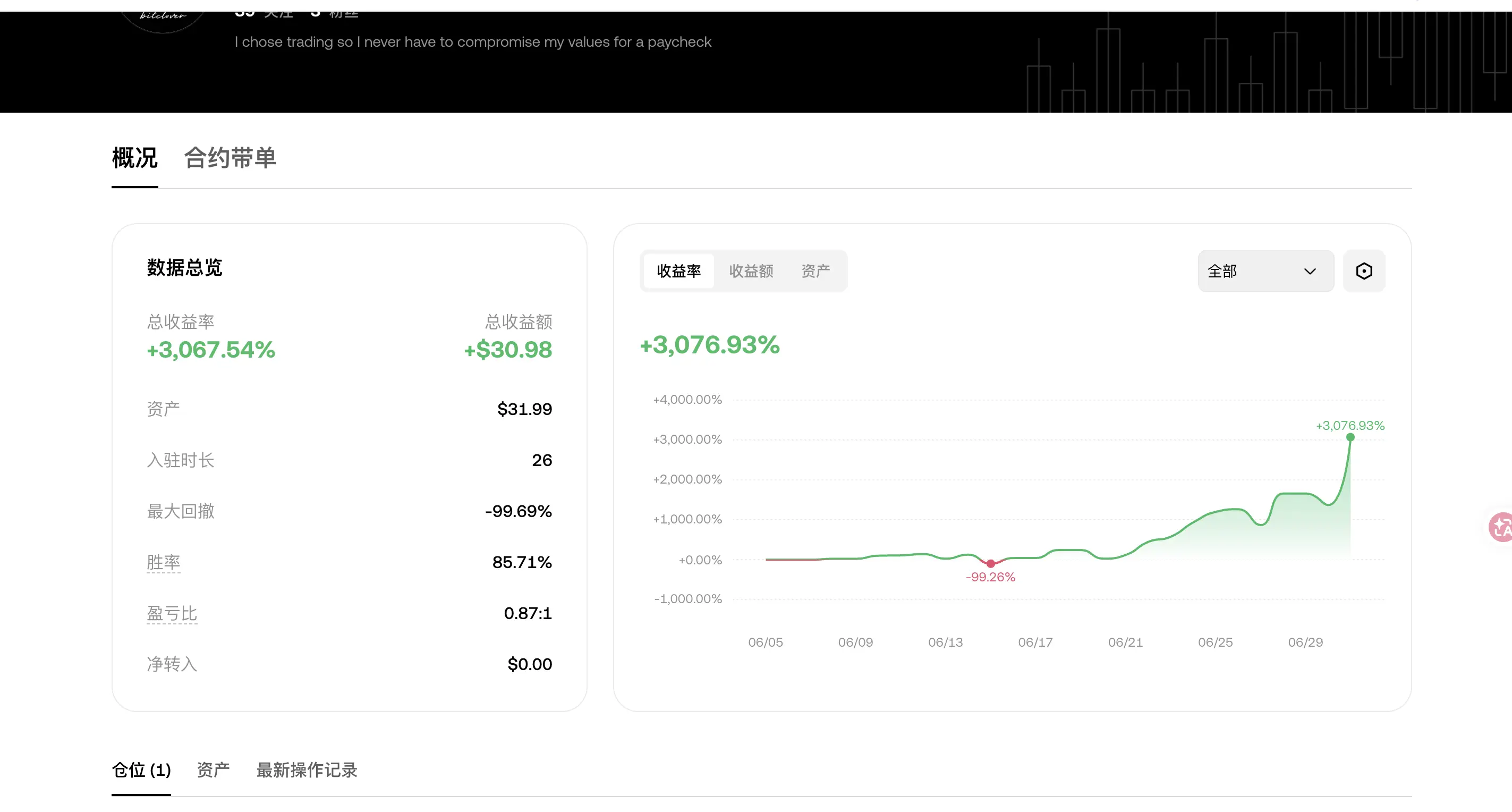Switch chart to 资产 view

coord(816,270)
